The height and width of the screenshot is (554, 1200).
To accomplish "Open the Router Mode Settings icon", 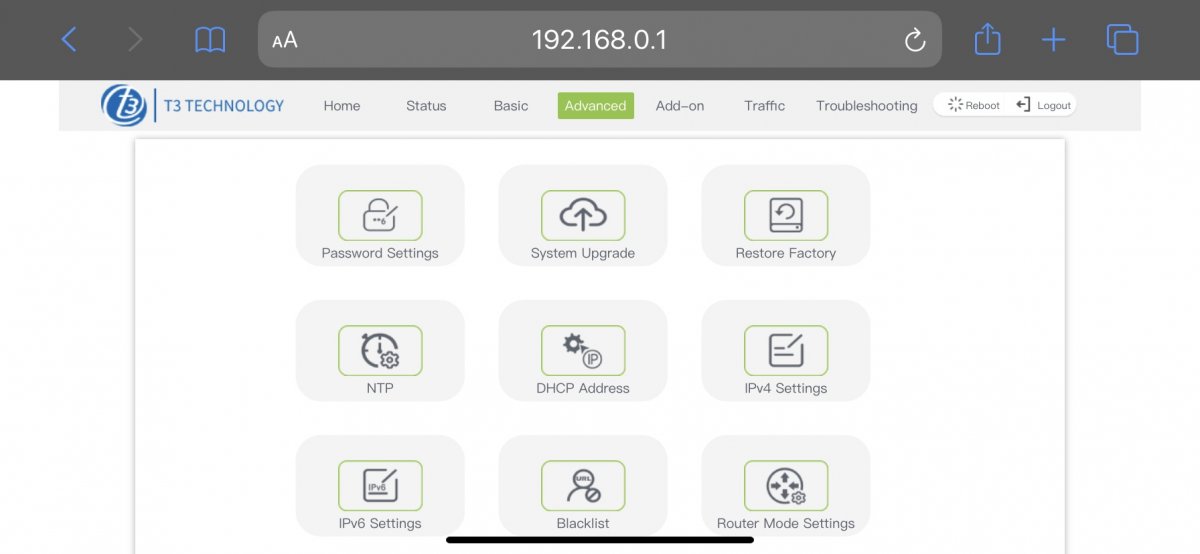I will (786, 485).
